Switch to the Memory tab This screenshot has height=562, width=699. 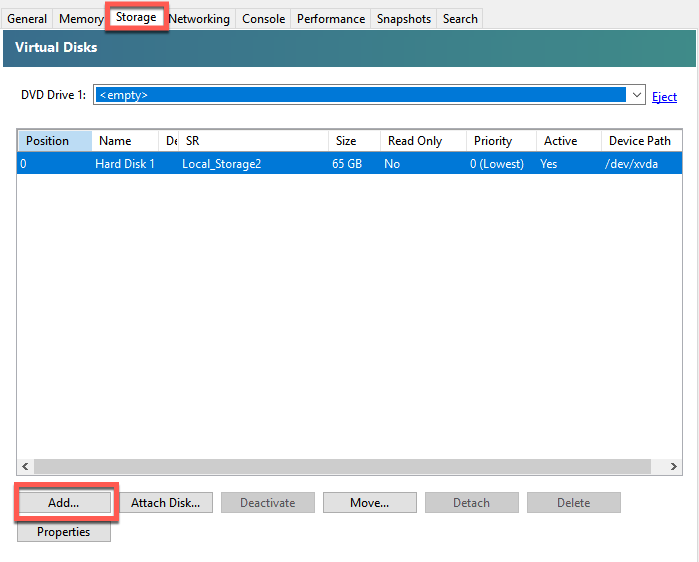tap(80, 19)
